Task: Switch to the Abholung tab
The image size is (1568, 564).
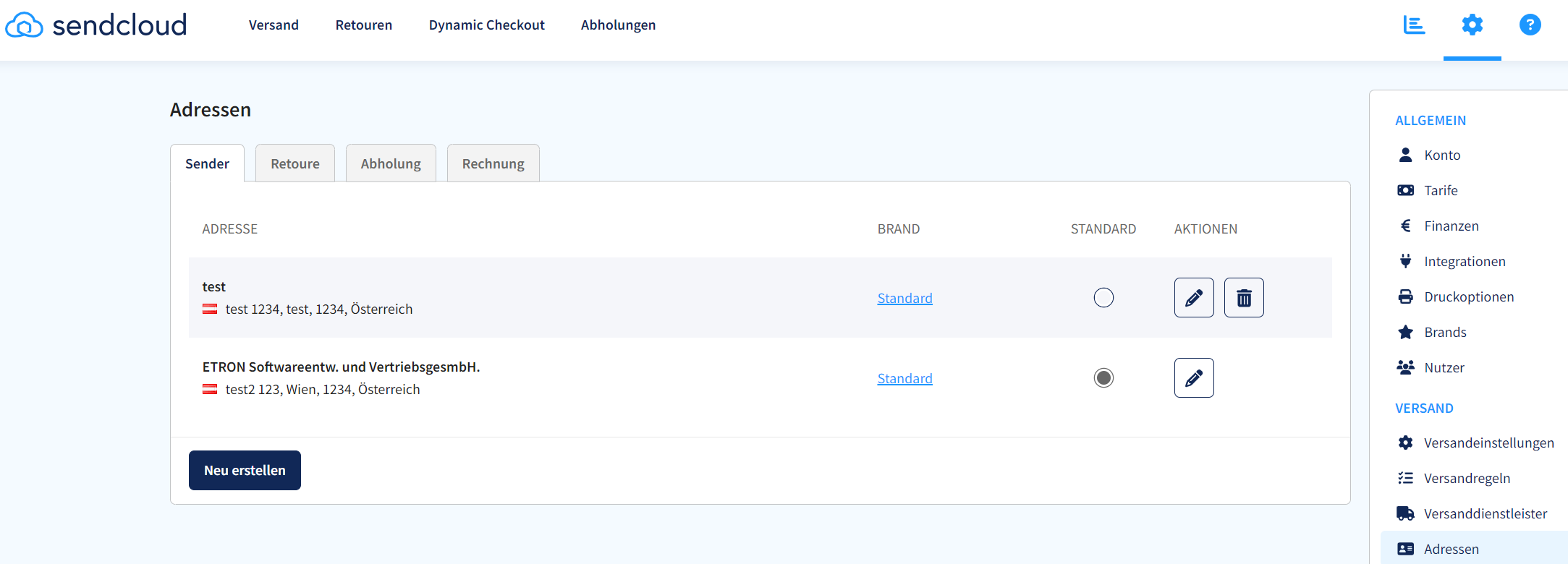Action: [391, 164]
